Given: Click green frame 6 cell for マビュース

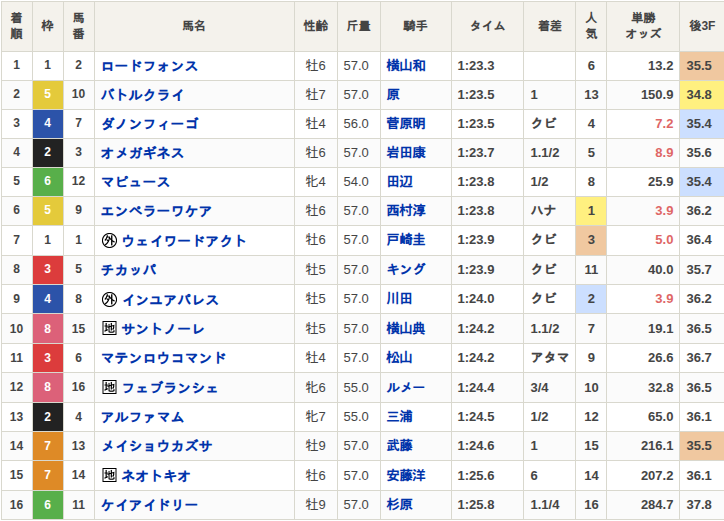Looking at the screenshot, I should pos(48,182).
